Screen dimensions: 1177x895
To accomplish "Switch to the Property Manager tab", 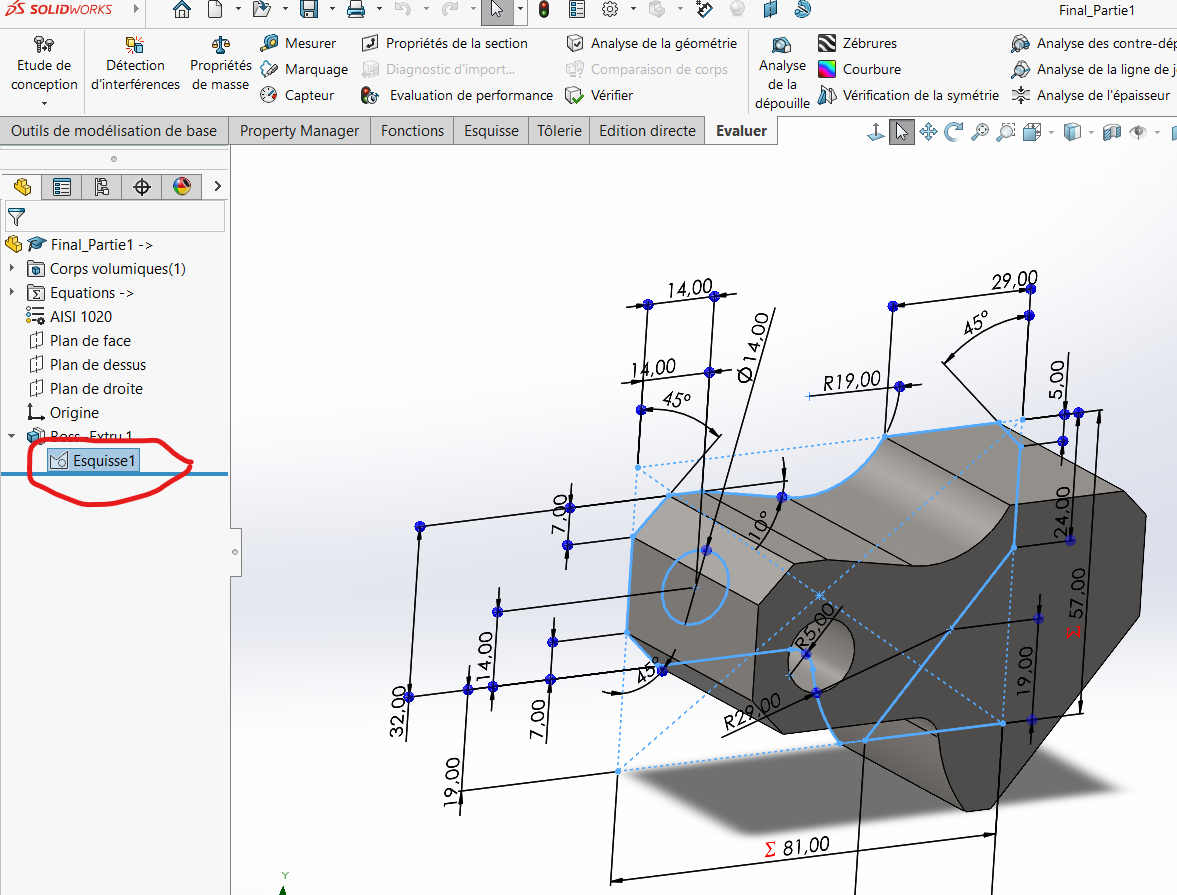I will (299, 131).
